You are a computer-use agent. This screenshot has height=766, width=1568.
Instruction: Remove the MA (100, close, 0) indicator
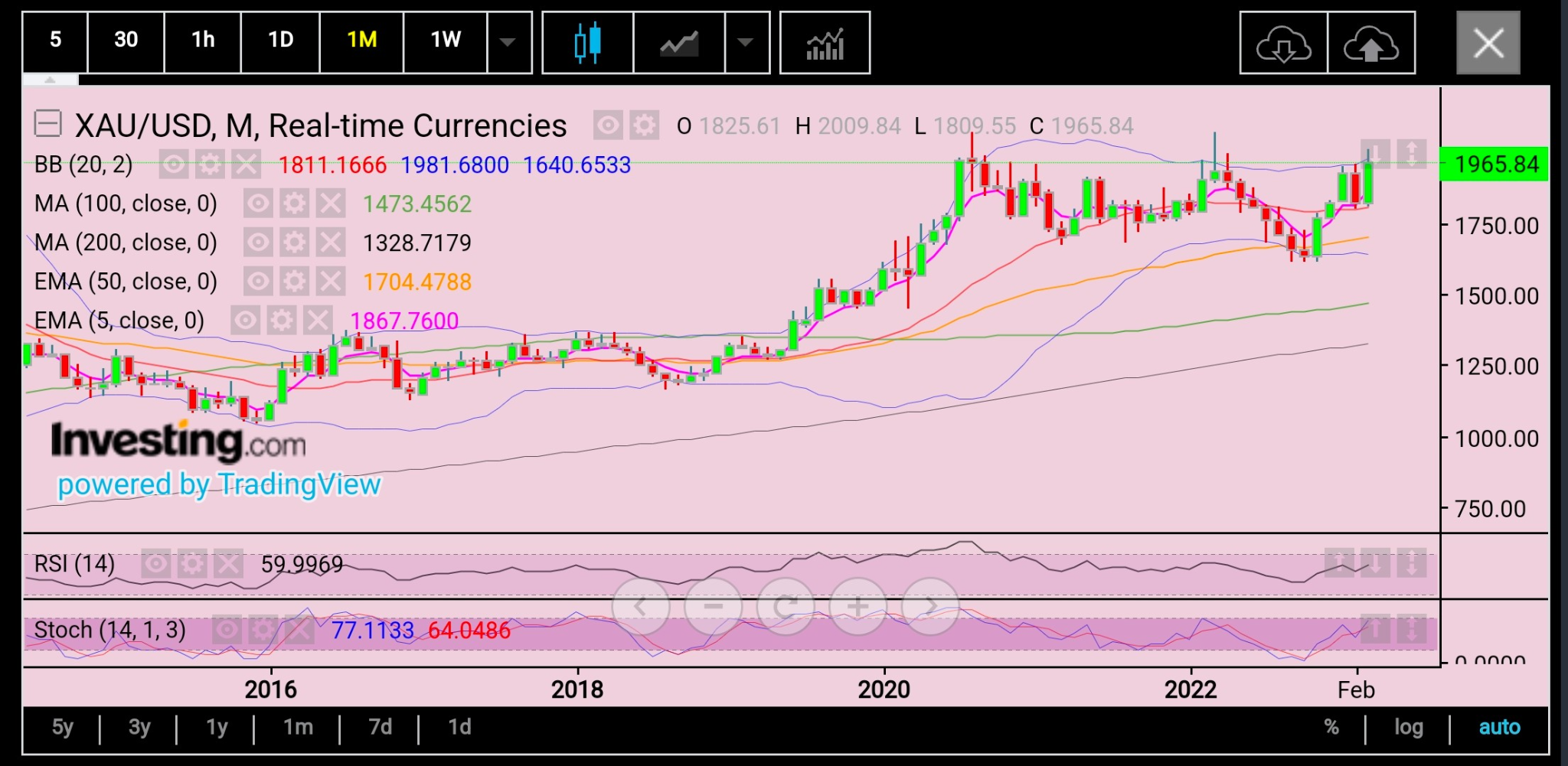tap(331, 204)
